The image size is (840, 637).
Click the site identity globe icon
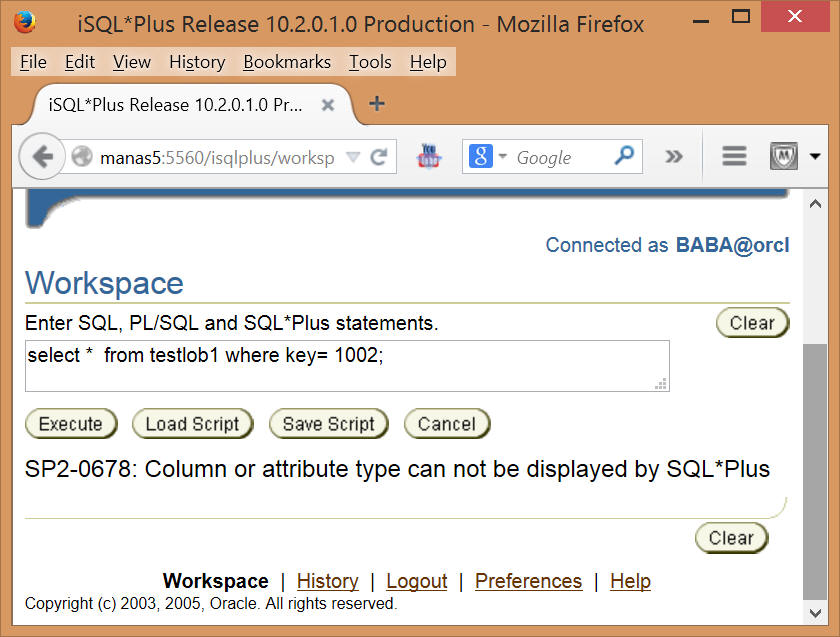[x=82, y=157]
